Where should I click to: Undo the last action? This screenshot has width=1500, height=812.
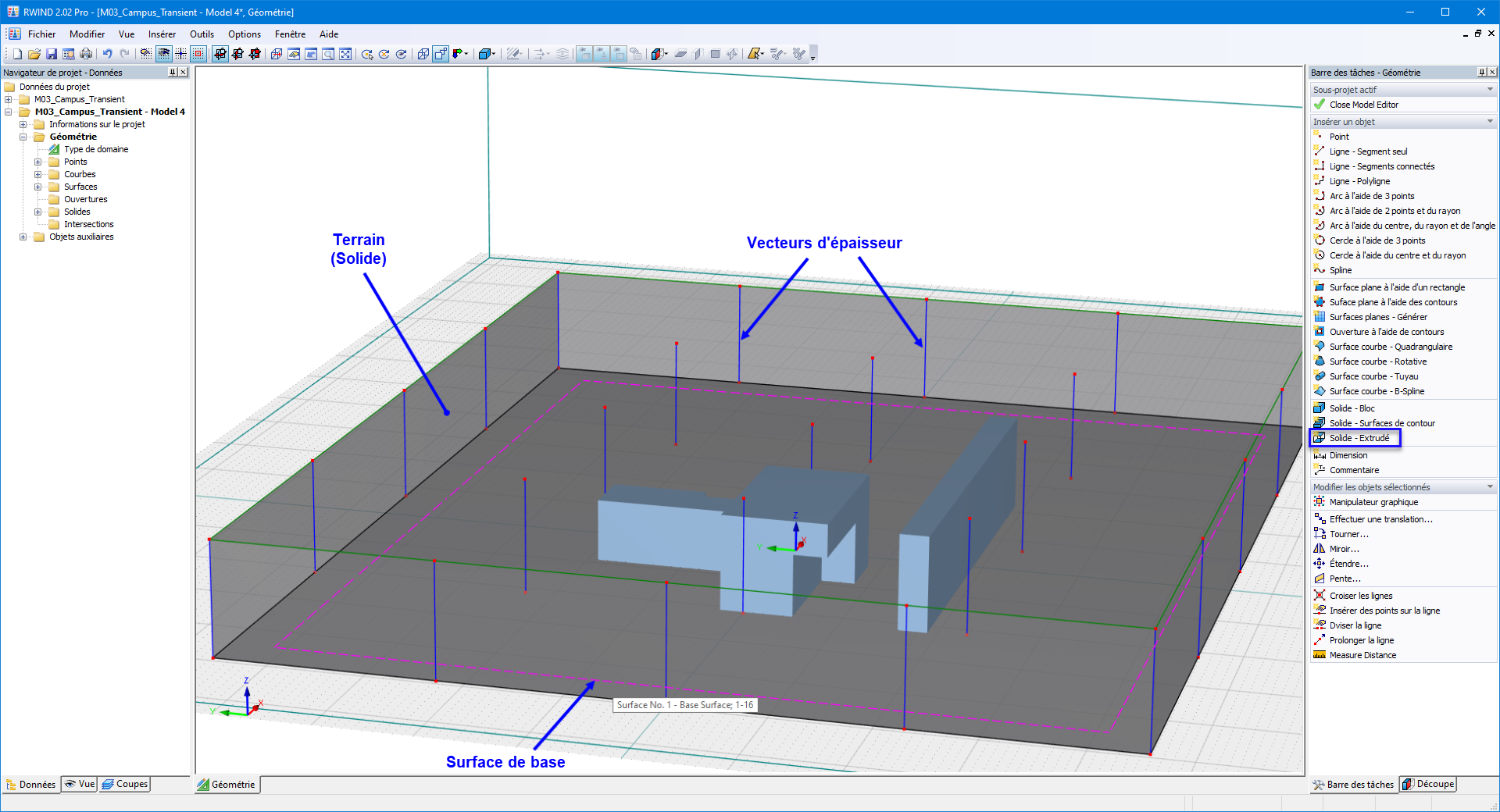tap(108, 54)
